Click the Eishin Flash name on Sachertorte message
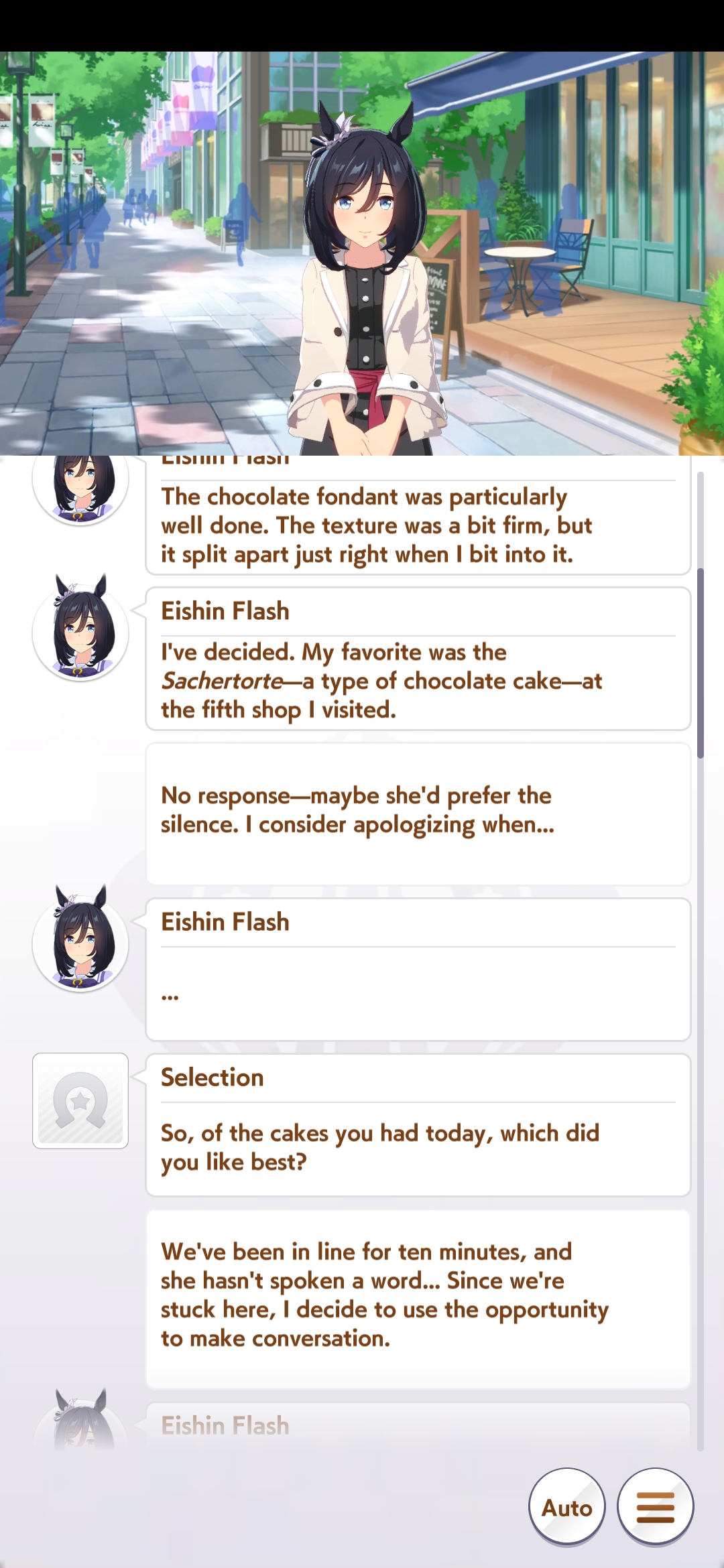This screenshot has width=724, height=1568. [225, 611]
